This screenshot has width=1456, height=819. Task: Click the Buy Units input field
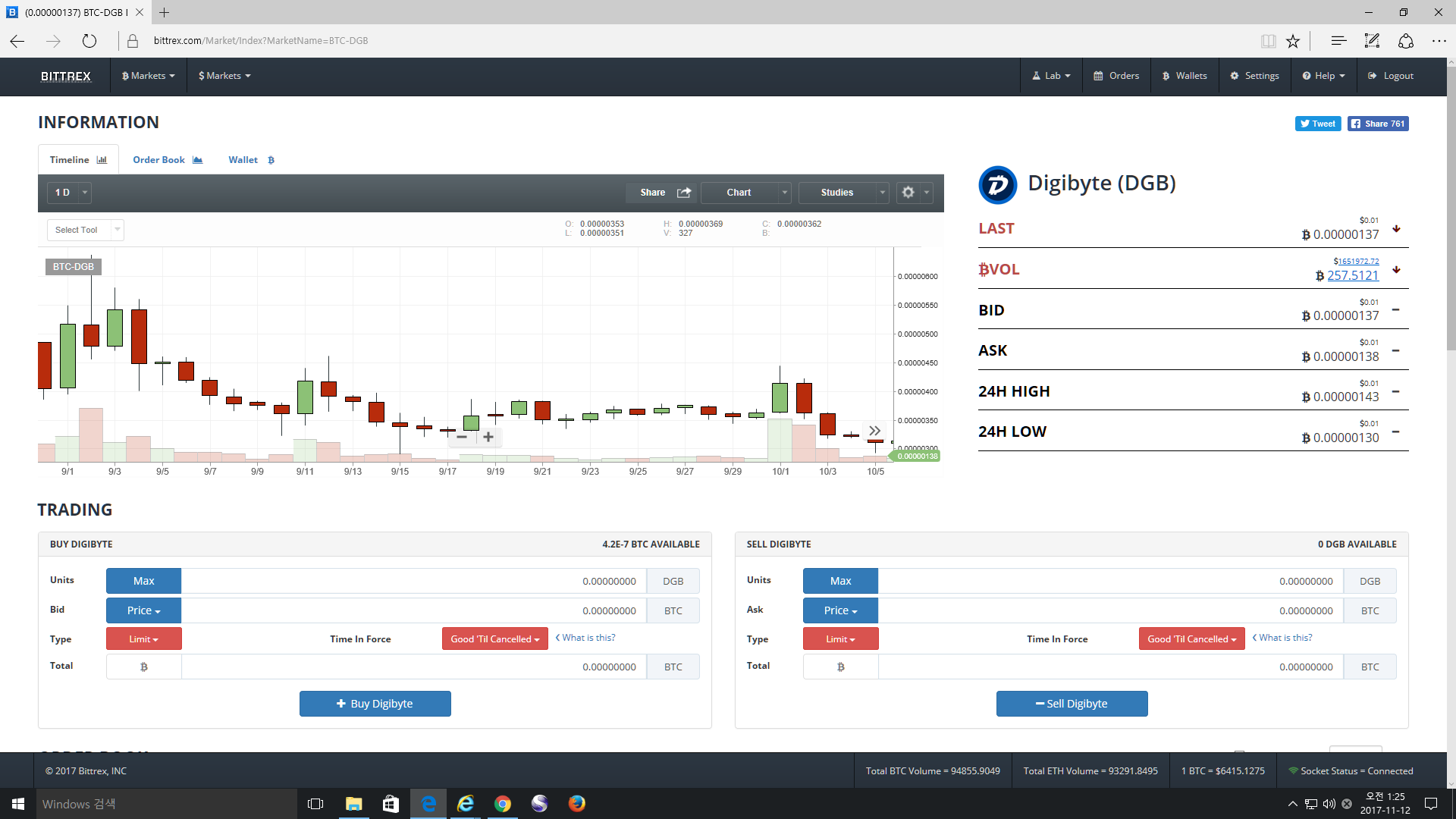coord(414,581)
